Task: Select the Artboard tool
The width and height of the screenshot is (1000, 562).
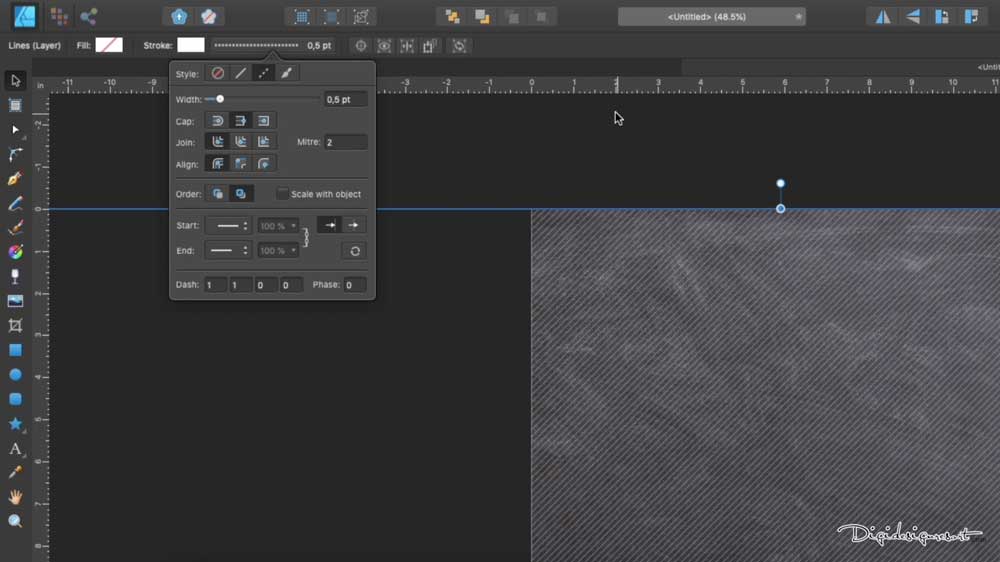Action: click(x=15, y=105)
